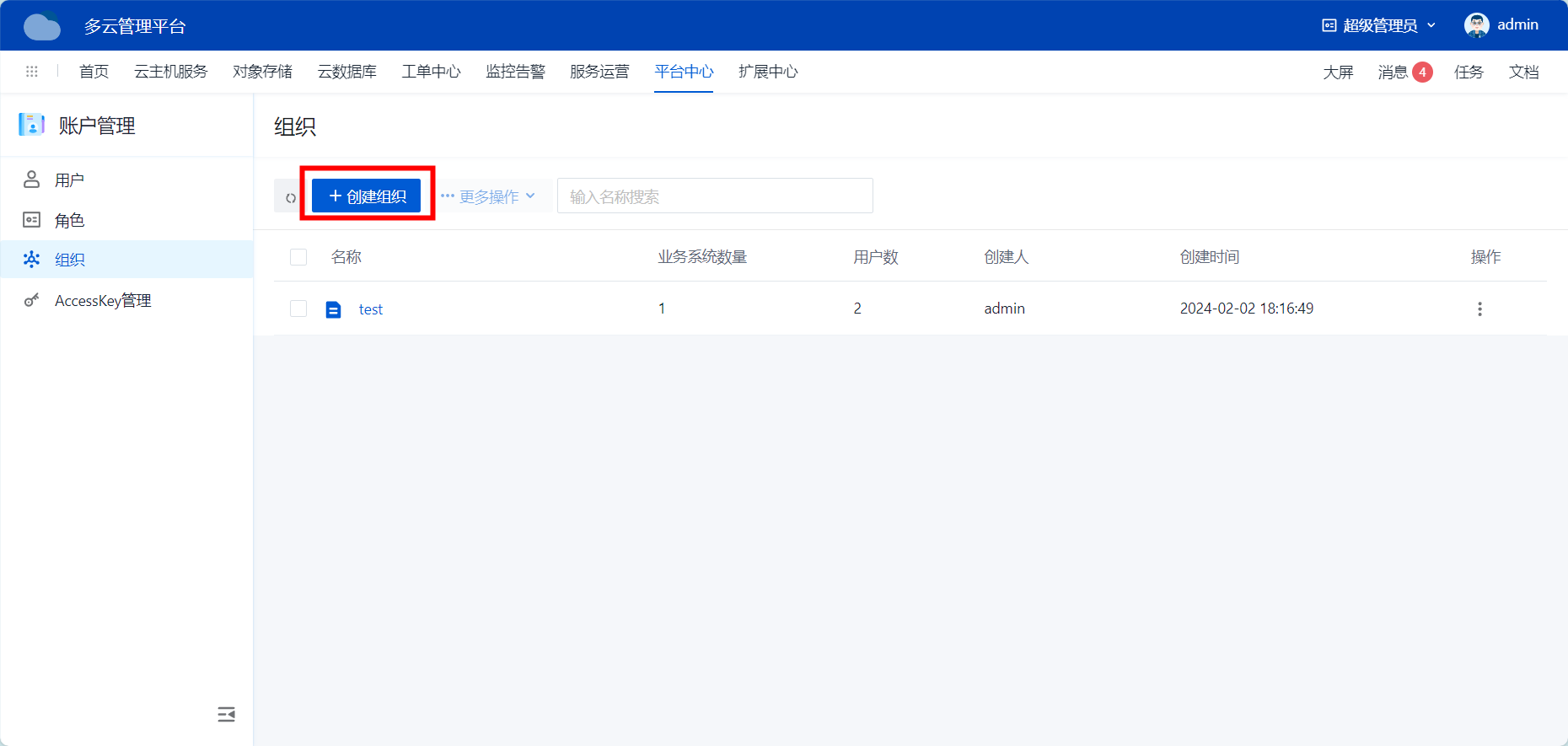Click the 创建组织 button
The image size is (1568, 746).
[x=367, y=196]
